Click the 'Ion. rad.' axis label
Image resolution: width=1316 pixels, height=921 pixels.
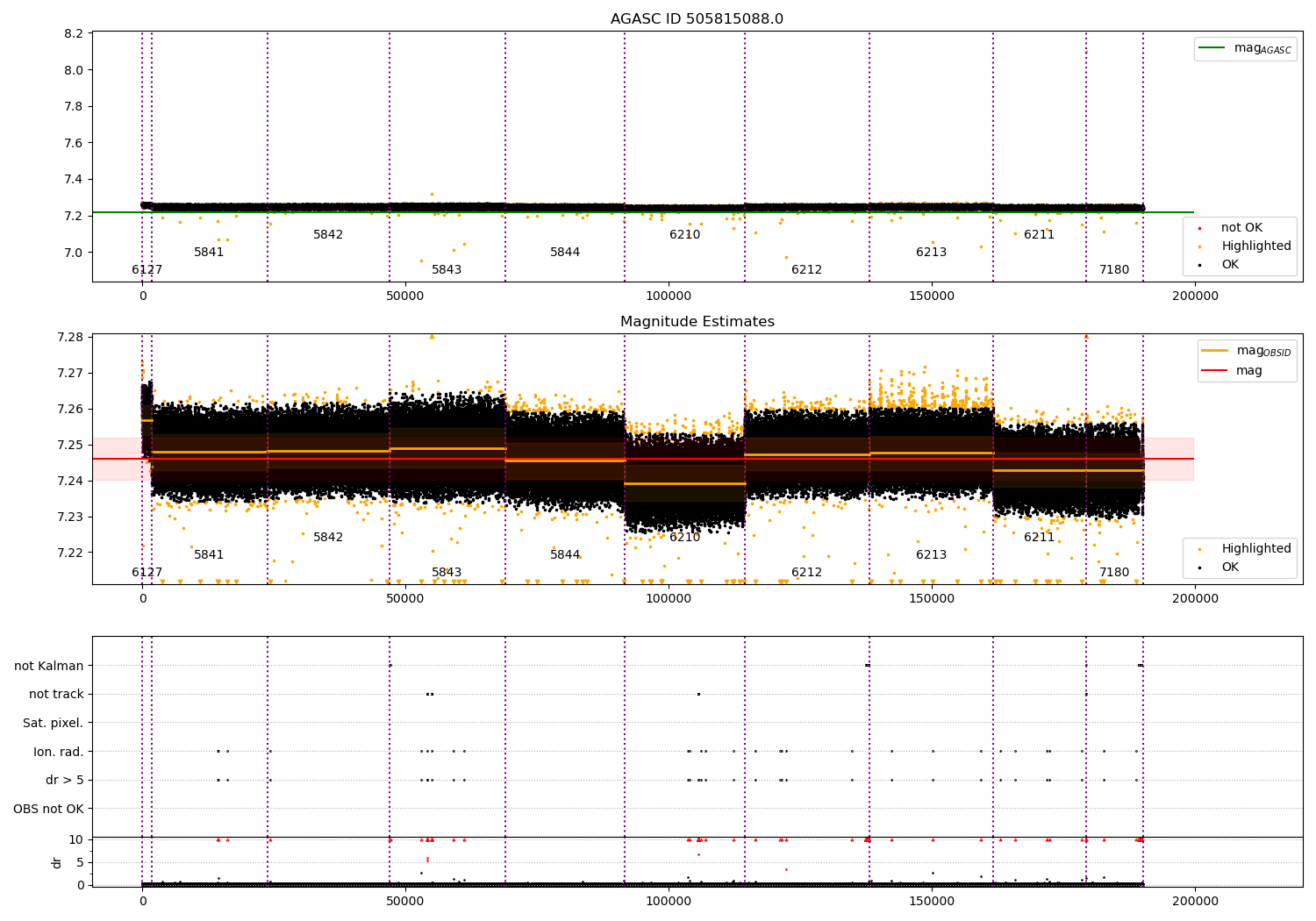pos(59,752)
